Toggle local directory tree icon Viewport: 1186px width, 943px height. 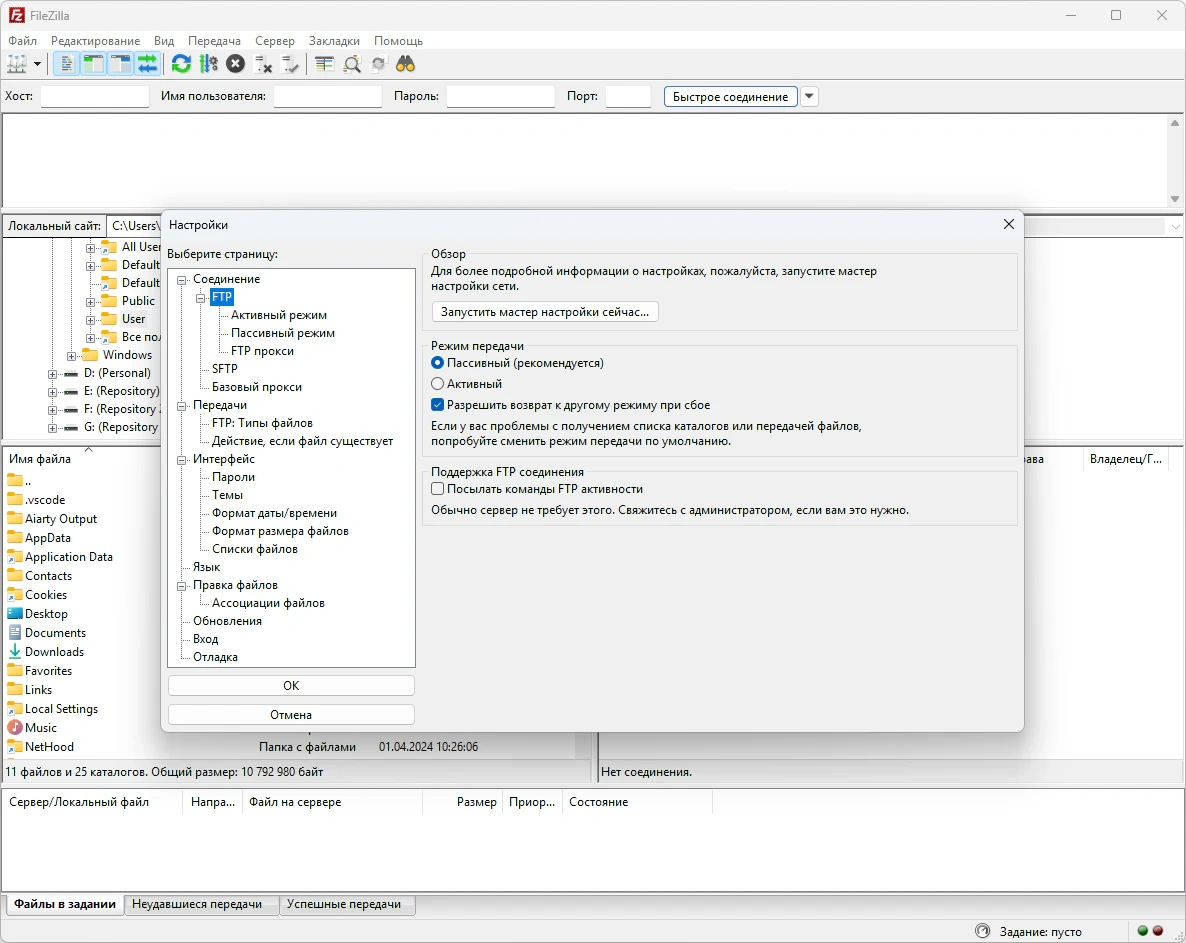pos(93,64)
